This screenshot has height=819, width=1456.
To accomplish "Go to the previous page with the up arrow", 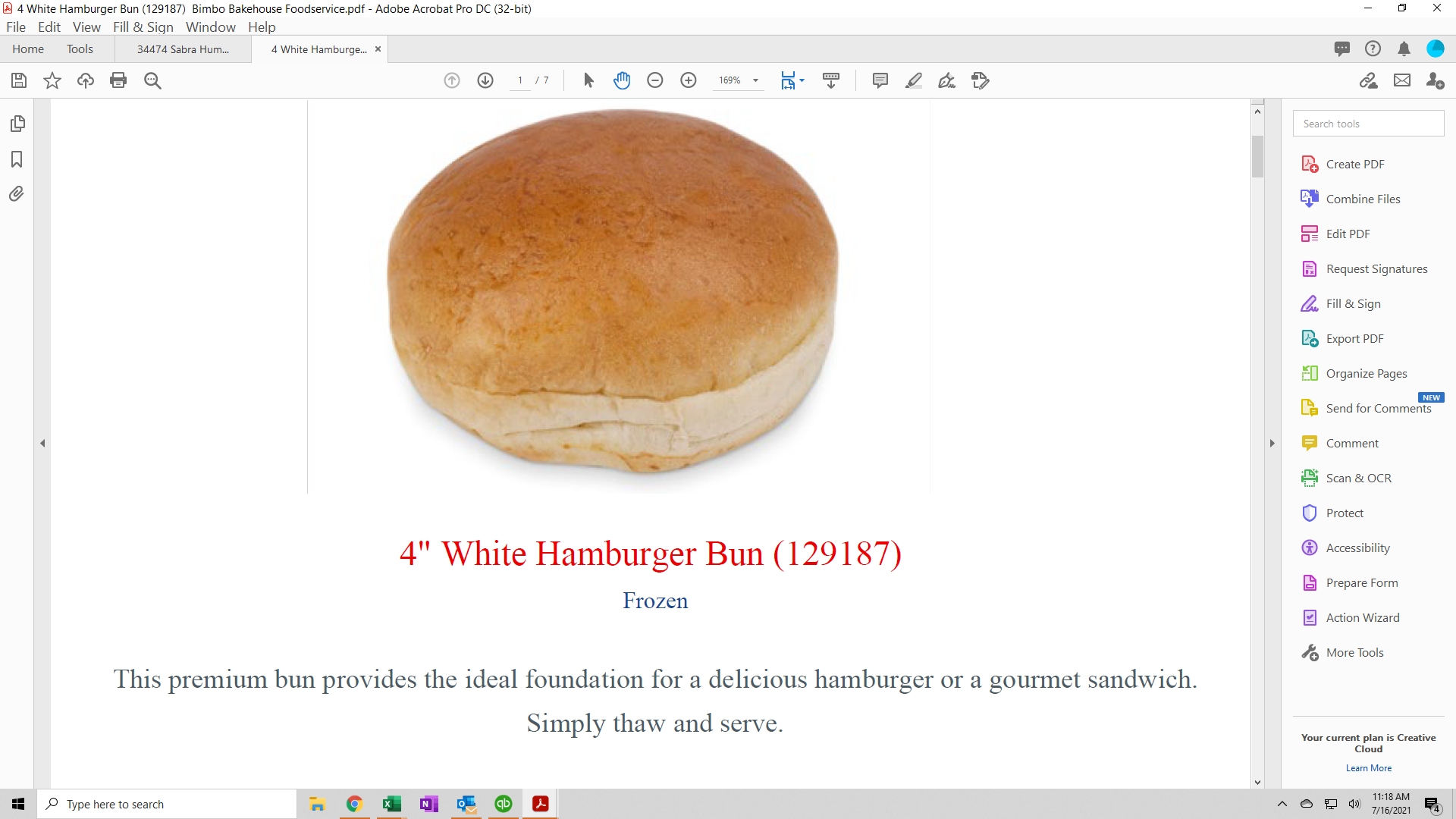I will 452,80.
